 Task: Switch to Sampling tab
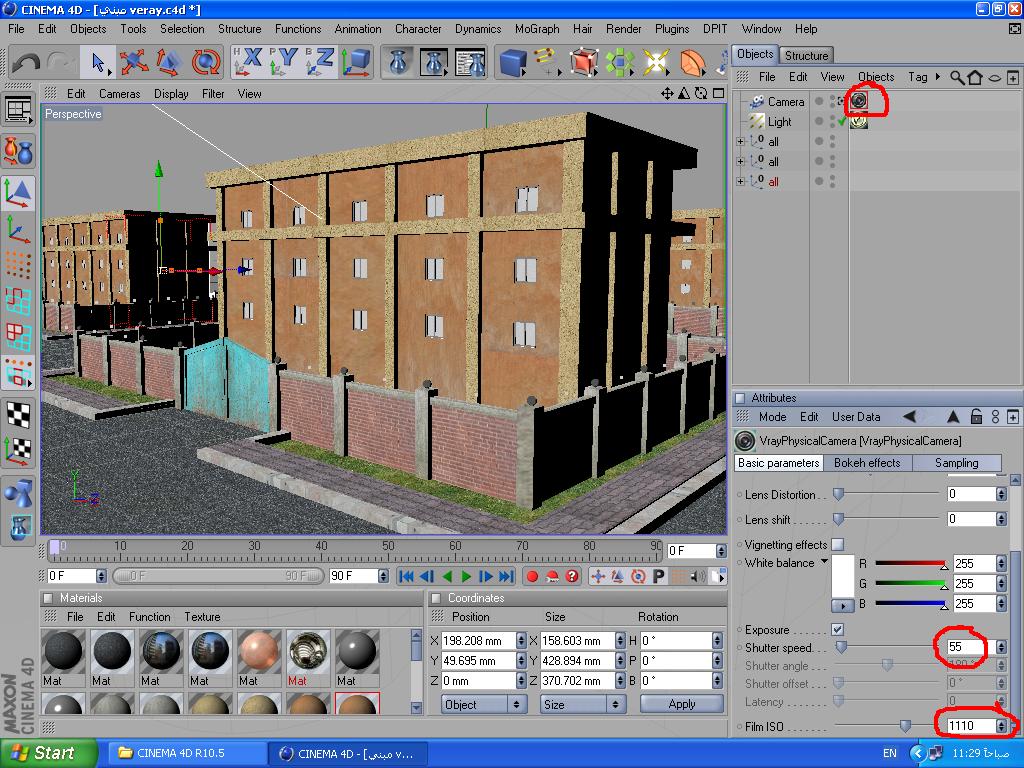(x=956, y=462)
